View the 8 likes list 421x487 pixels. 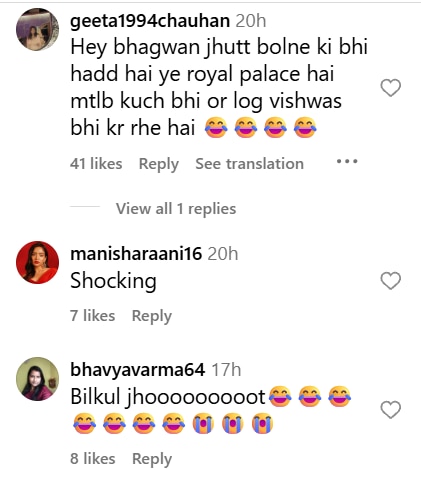coord(93,459)
